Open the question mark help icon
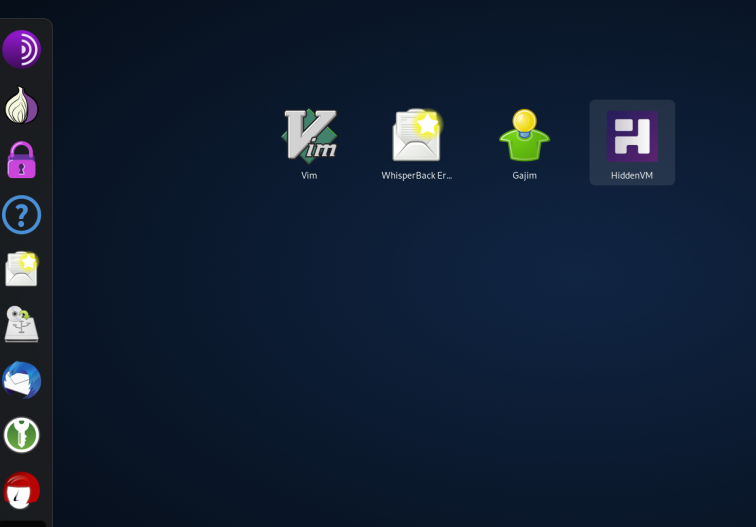756x527 pixels. point(22,215)
